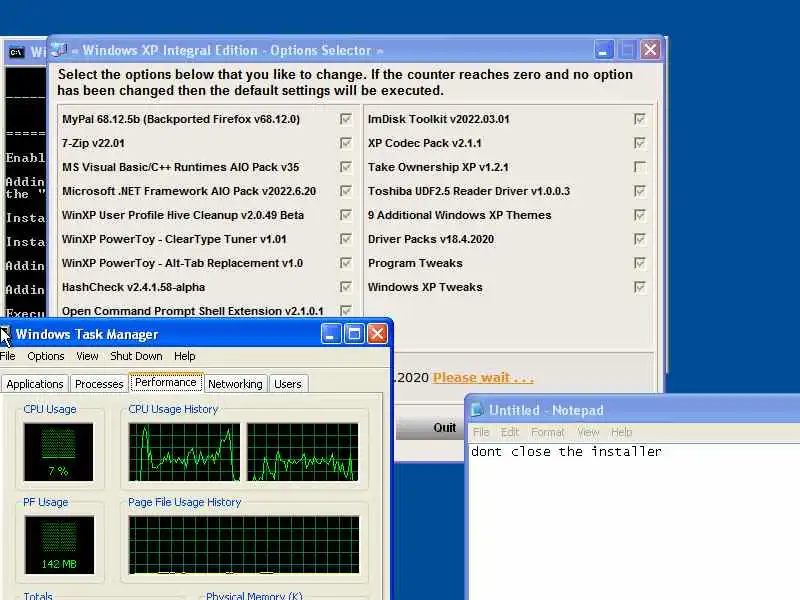
Task: Open Notepad Help menu
Action: click(621, 432)
